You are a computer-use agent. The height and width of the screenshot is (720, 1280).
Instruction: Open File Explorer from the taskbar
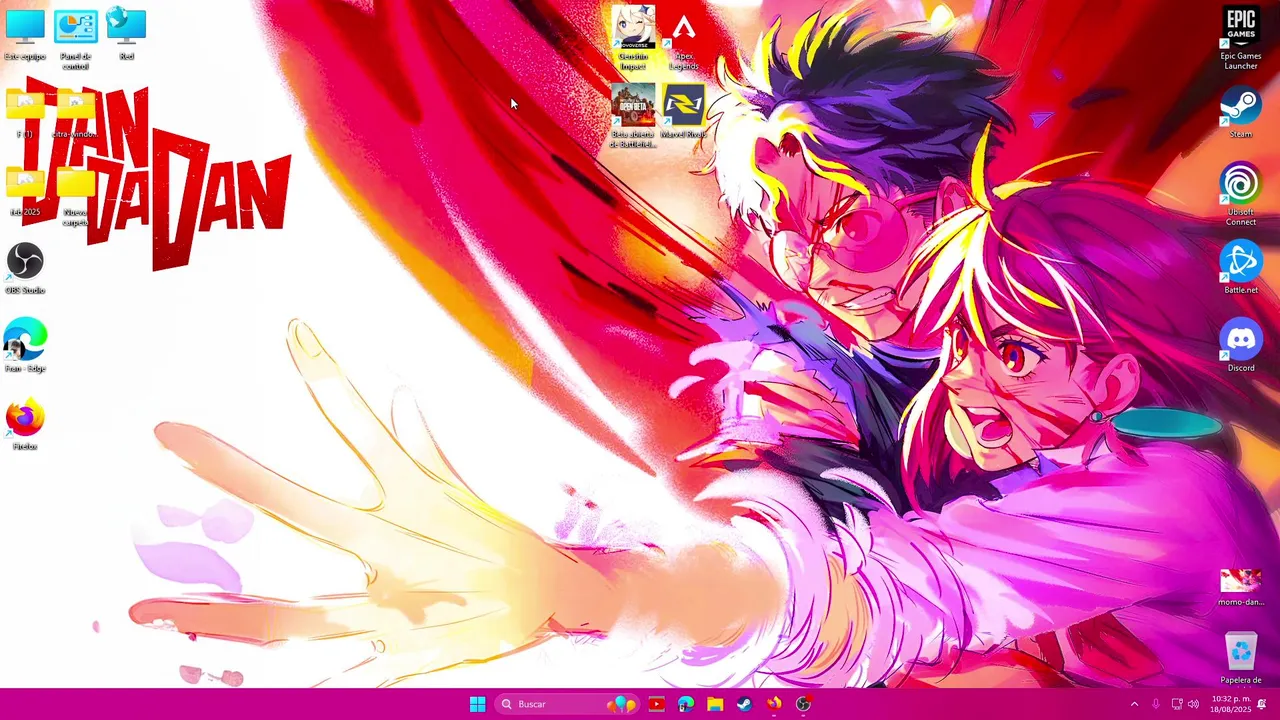[x=715, y=704]
